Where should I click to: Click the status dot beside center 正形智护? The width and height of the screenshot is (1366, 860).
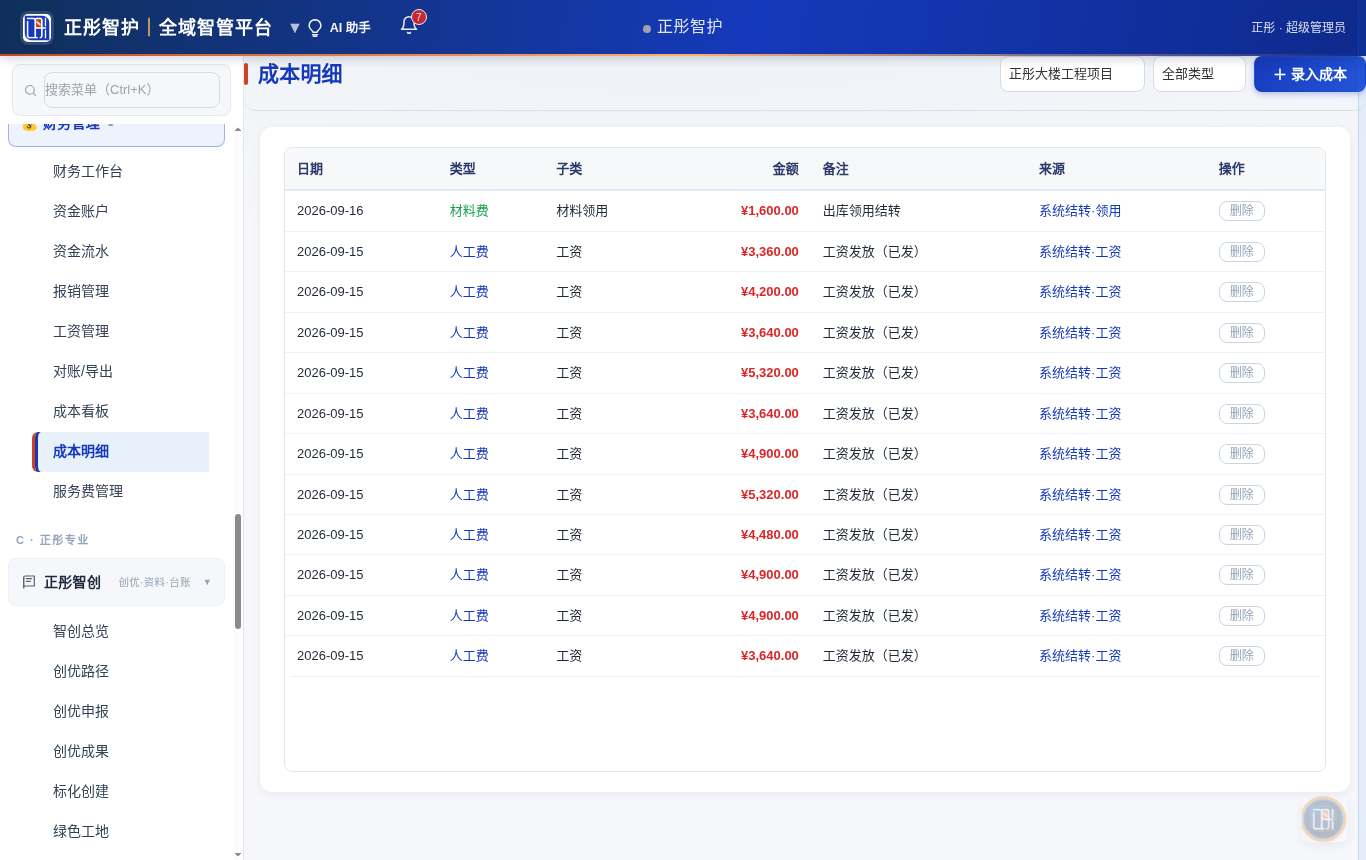click(647, 29)
